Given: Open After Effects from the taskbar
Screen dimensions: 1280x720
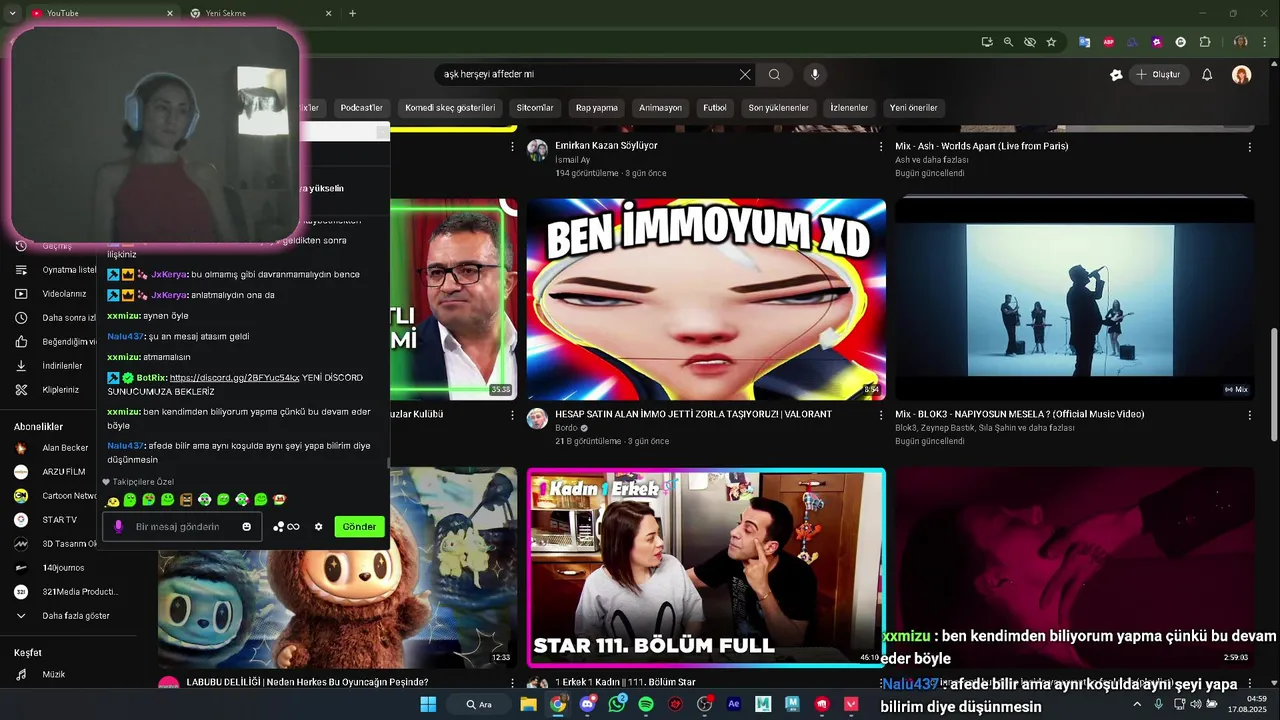Looking at the screenshot, I should [x=734, y=704].
